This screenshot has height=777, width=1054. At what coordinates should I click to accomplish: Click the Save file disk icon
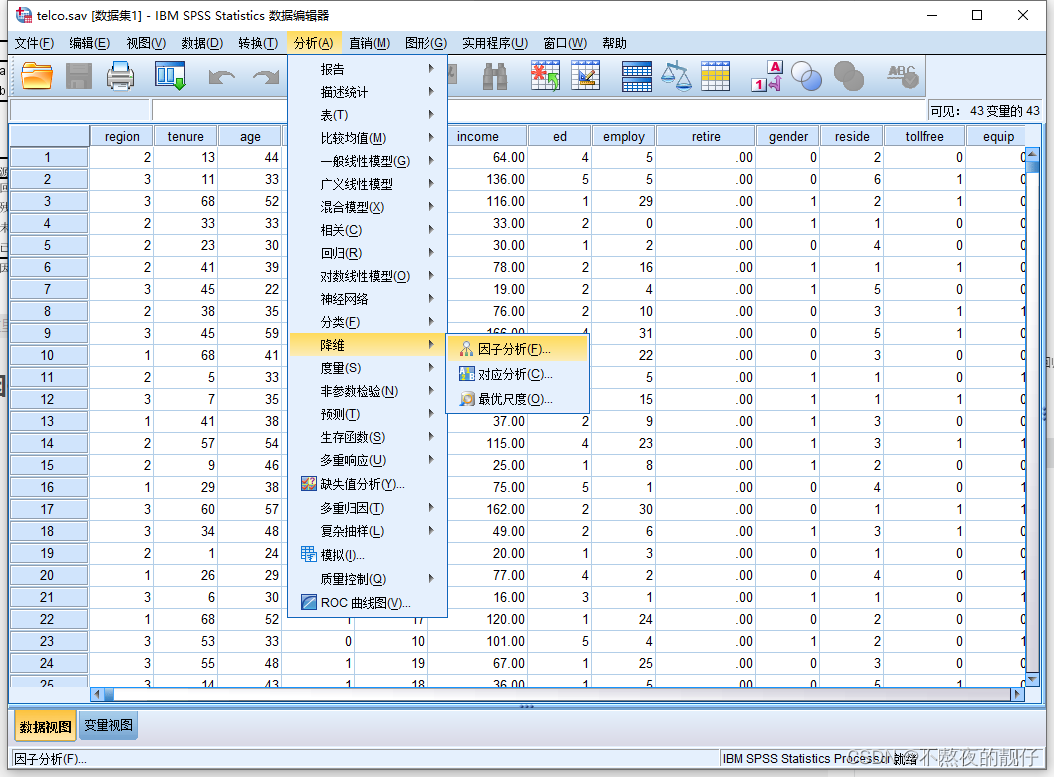[79, 76]
